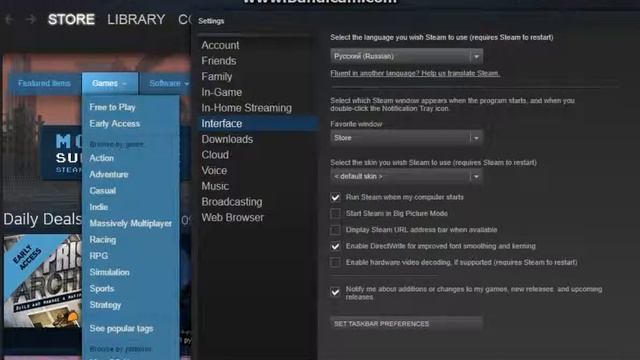
Task: Select the Strategy genre
Action: tap(105, 305)
